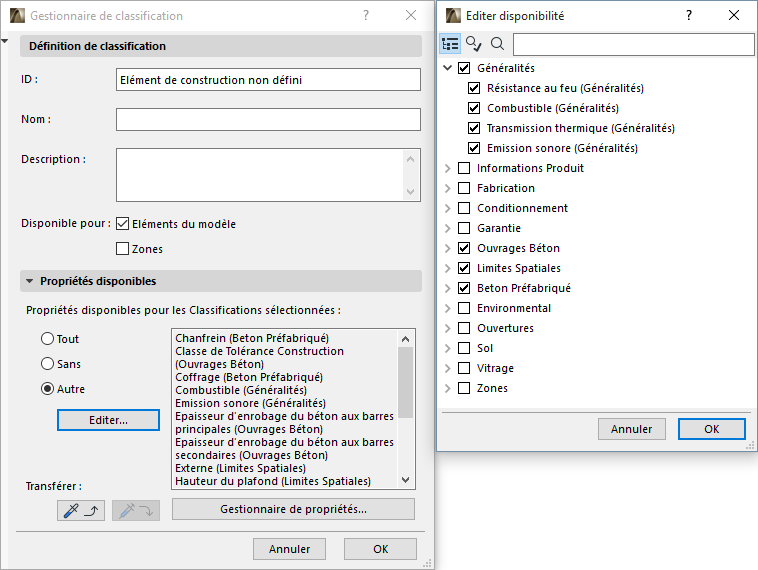Click the Editer... button
The width and height of the screenshot is (758, 570).
108,420
